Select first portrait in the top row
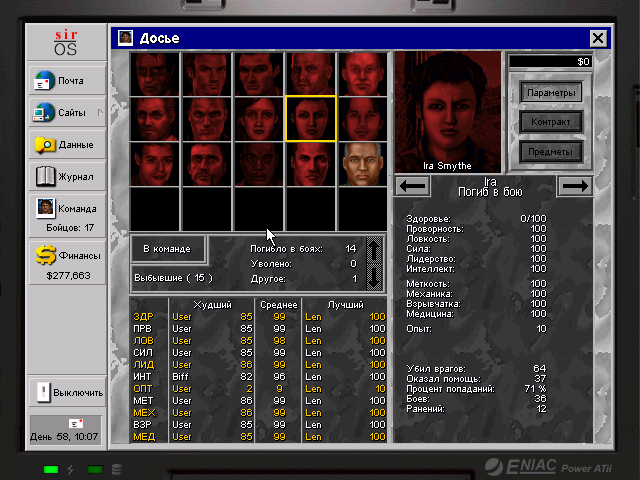The width and height of the screenshot is (640, 480). pos(155,74)
